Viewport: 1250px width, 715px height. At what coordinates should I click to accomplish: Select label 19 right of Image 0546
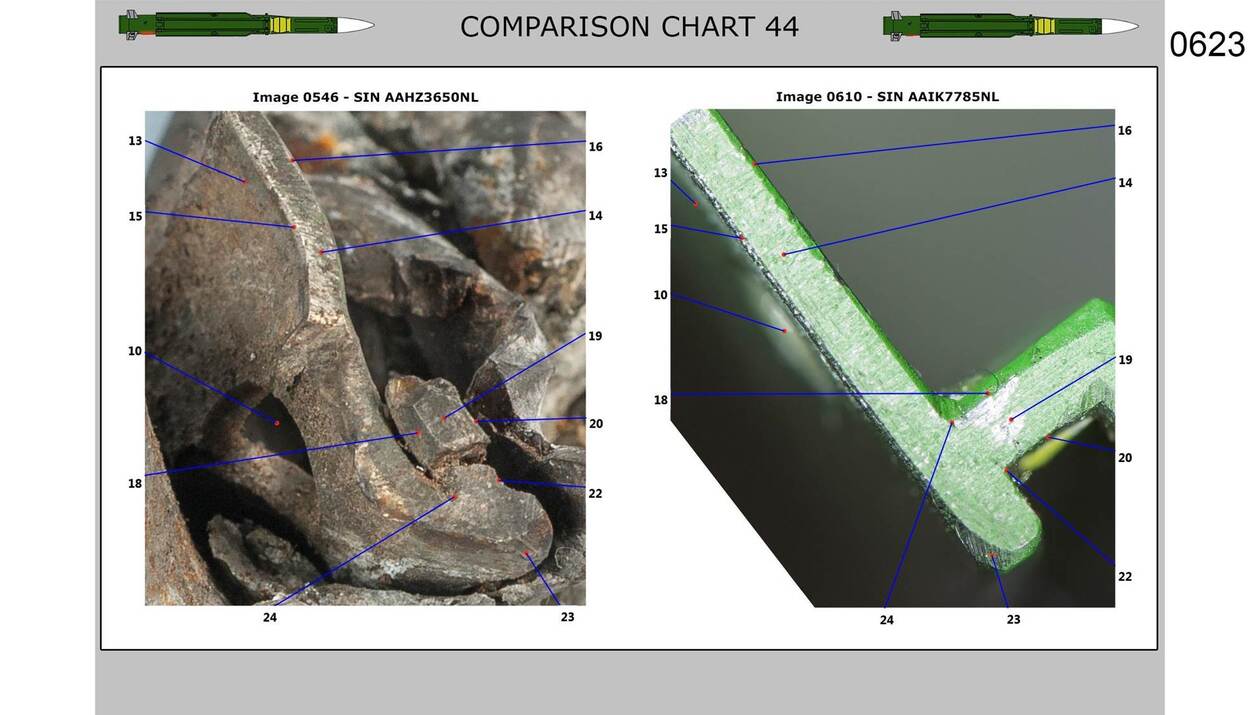pyautogui.click(x=595, y=336)
